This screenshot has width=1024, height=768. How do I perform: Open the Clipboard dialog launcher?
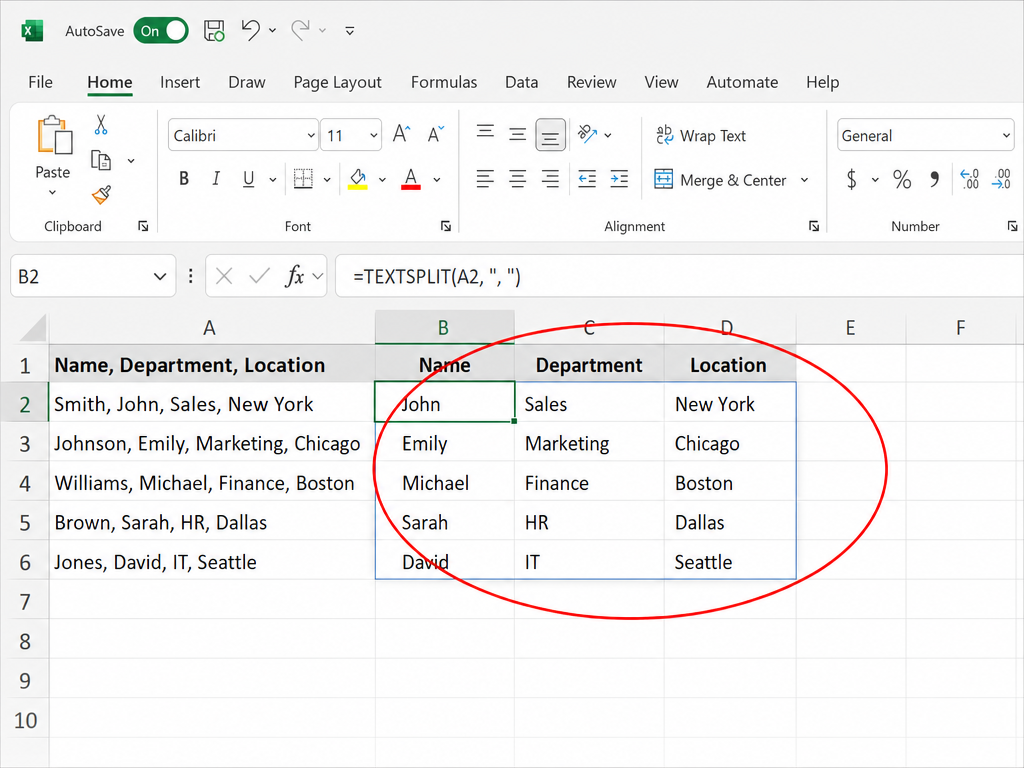143,226
